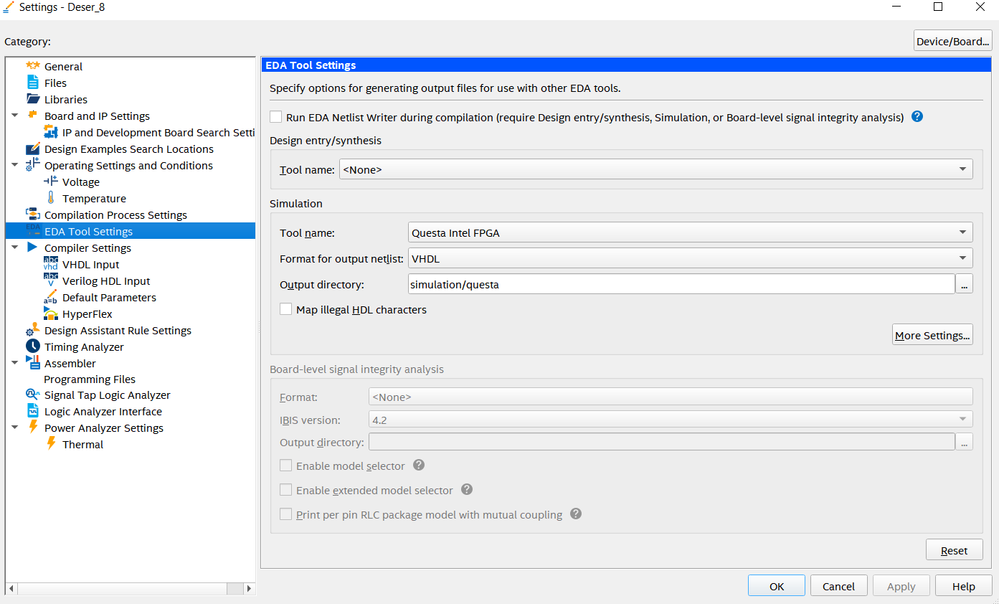Toggle Map illegal HDL characters checkbox
Image resolution: width=999 pixels, height=604 pixels.
[x=286, y=310]
